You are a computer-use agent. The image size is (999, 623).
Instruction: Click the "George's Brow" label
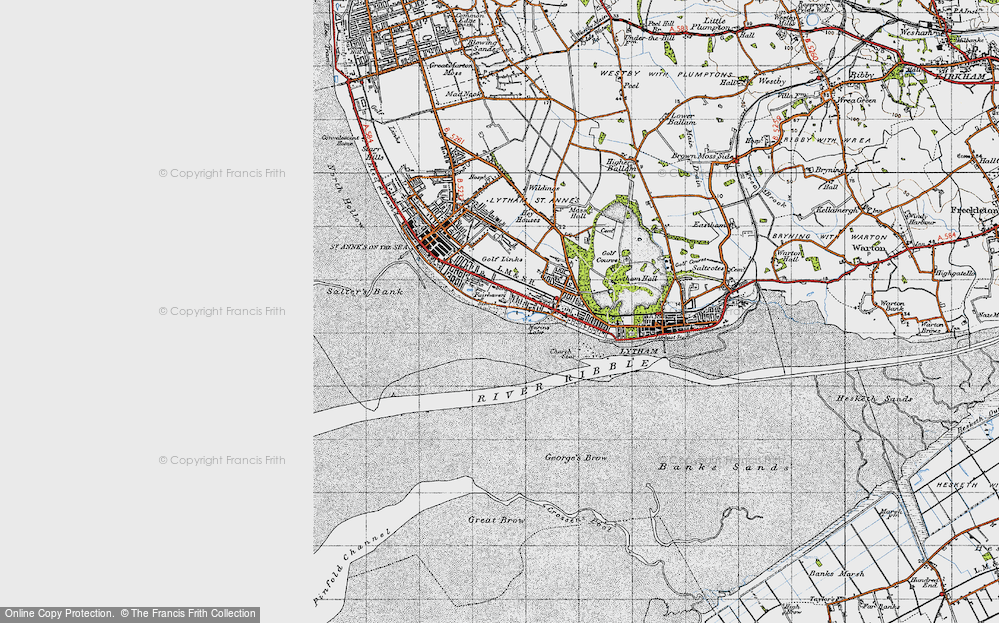coord(576,457)
